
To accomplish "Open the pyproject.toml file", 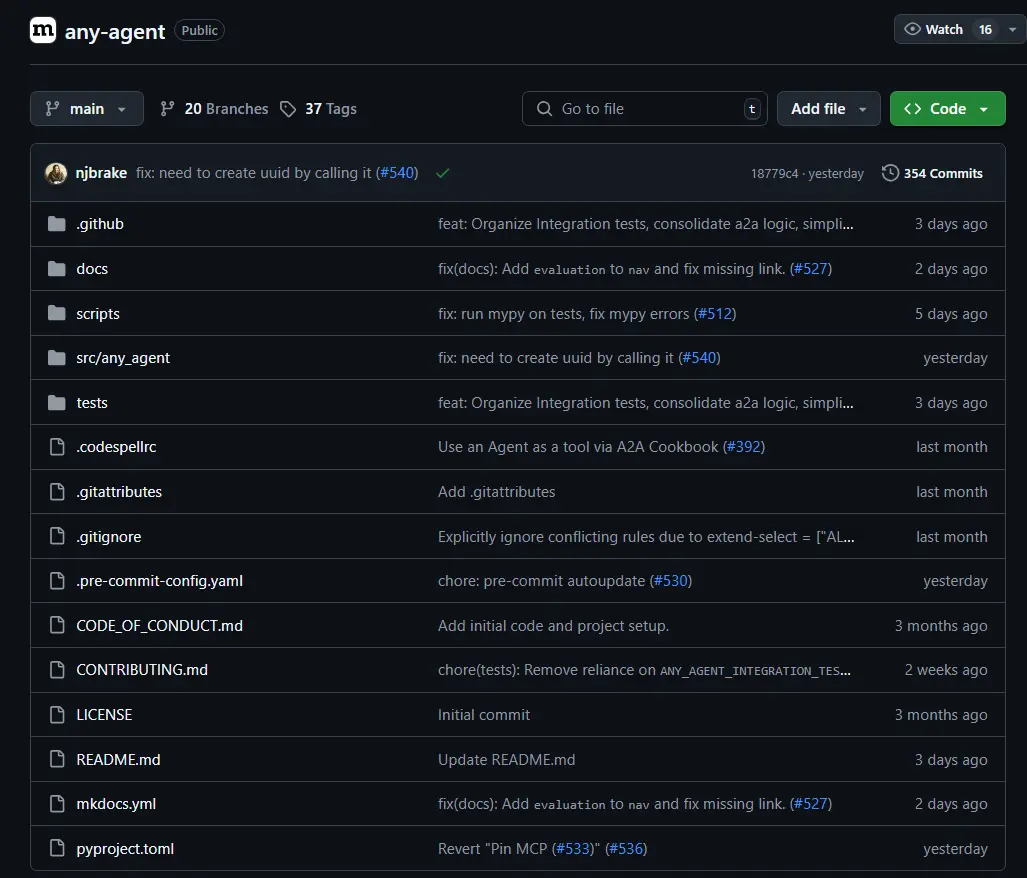I will coord(125,849).
